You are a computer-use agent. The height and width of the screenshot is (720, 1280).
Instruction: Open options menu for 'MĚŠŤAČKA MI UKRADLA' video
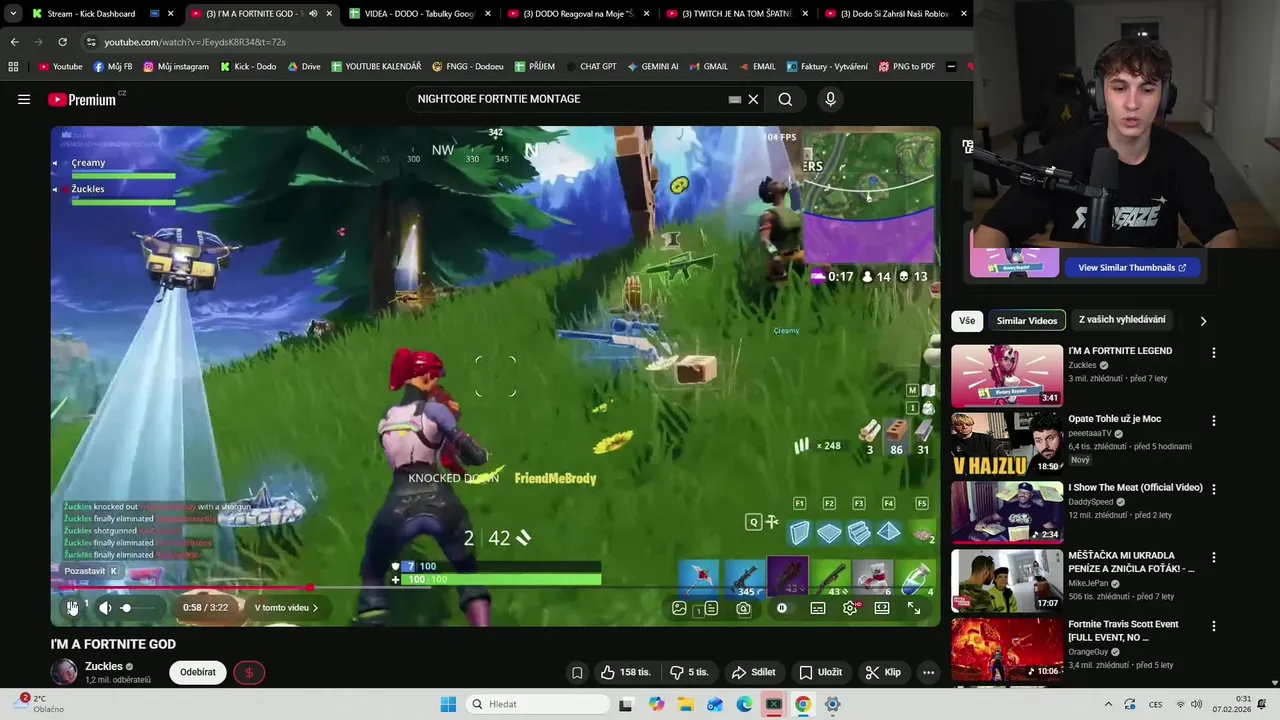click(1213, 557)
